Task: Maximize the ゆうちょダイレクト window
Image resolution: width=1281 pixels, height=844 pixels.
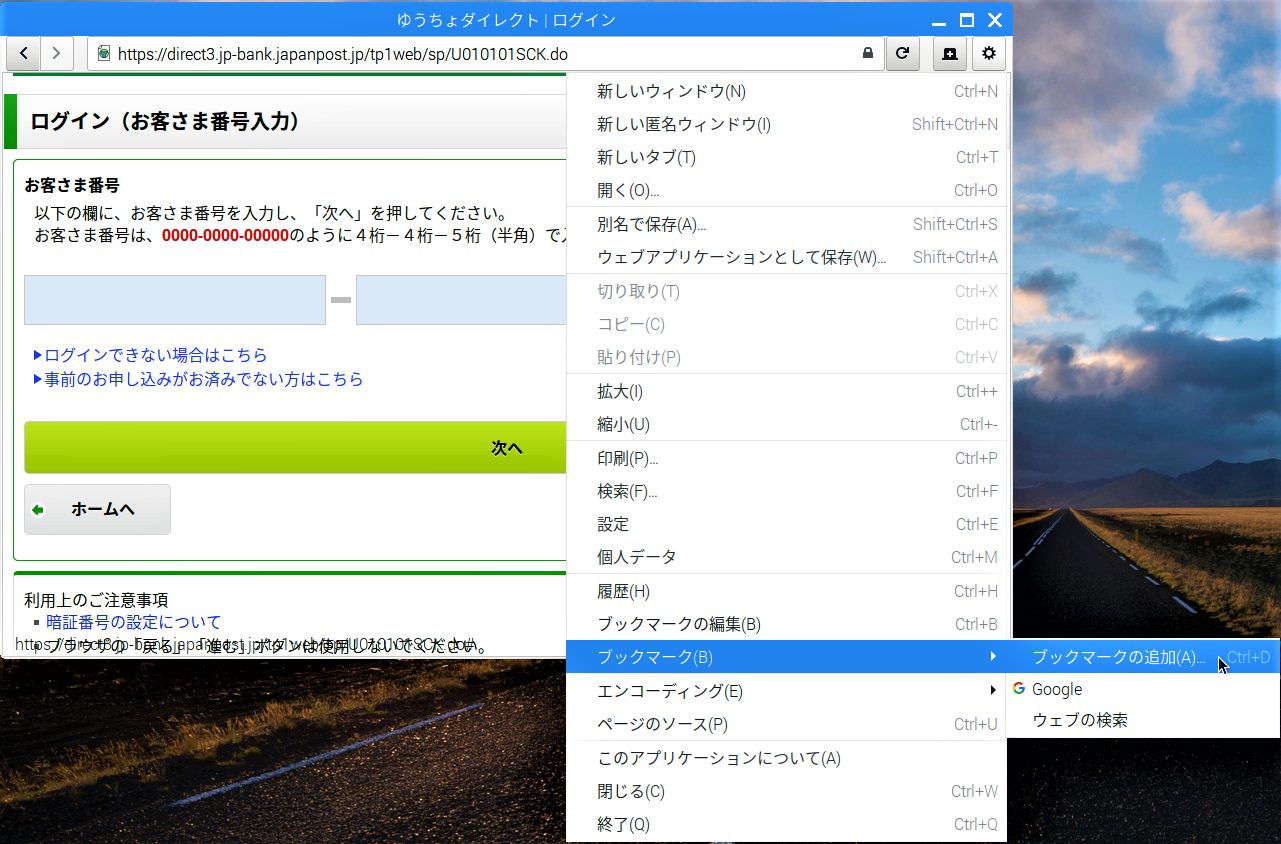Action: pyautogui.click(x=967, y=20)
